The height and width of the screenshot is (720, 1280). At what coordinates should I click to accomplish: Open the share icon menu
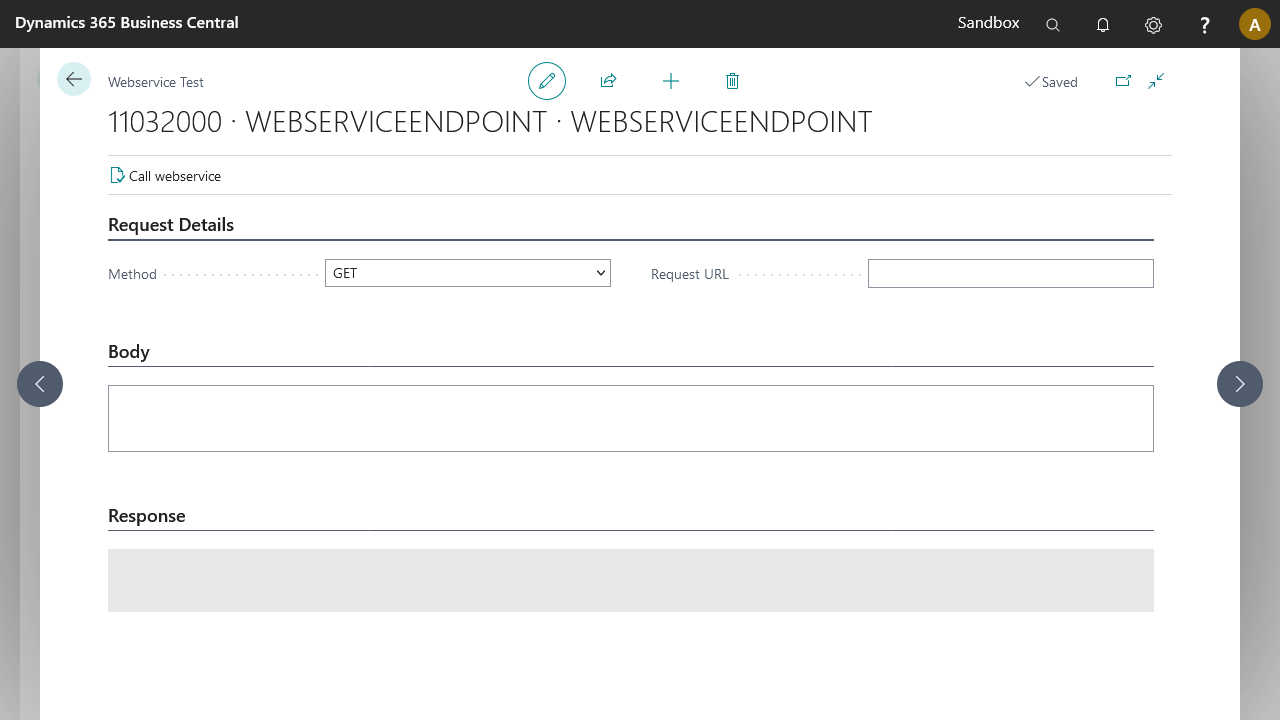click(x=608, y=81)
